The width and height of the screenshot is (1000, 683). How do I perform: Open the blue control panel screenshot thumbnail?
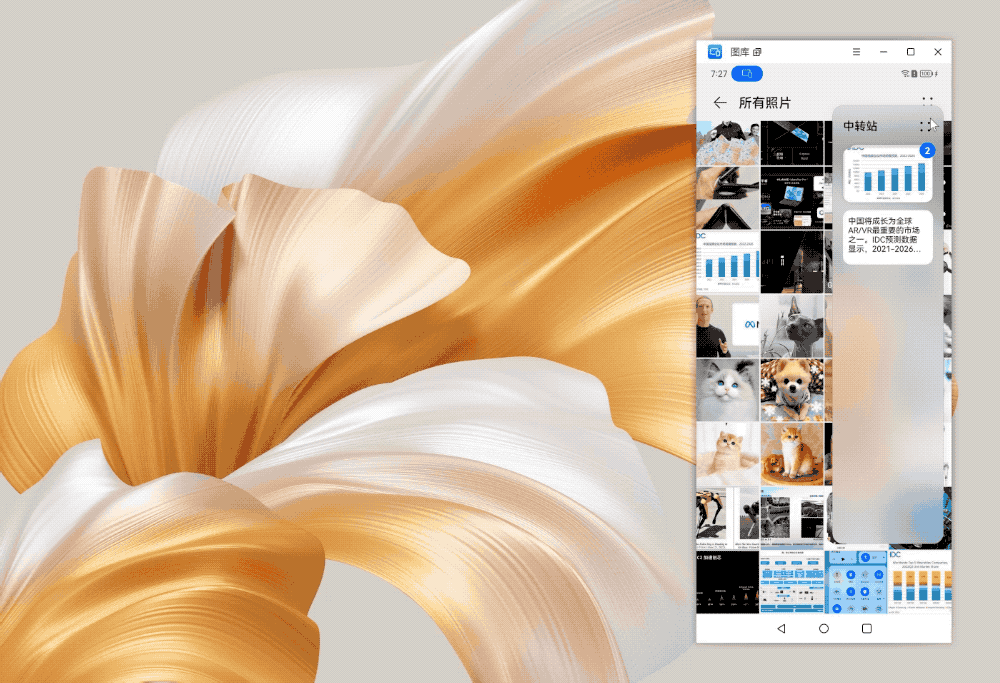pos(857,581)
